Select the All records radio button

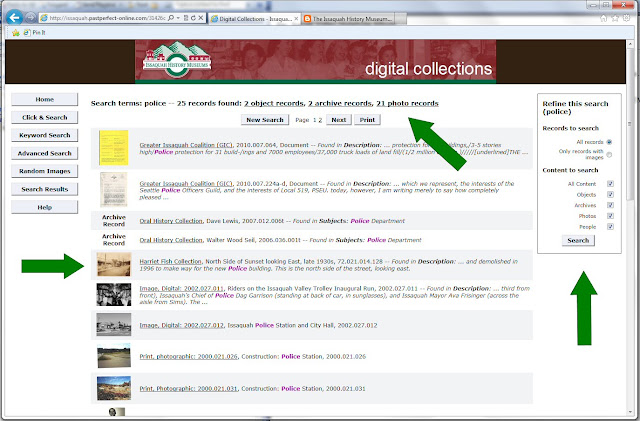609,142
